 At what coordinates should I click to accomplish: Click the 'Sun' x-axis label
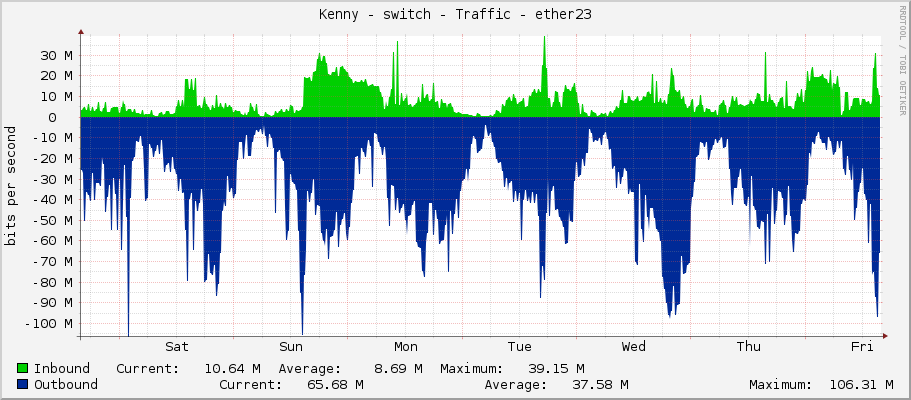point(291,347)
